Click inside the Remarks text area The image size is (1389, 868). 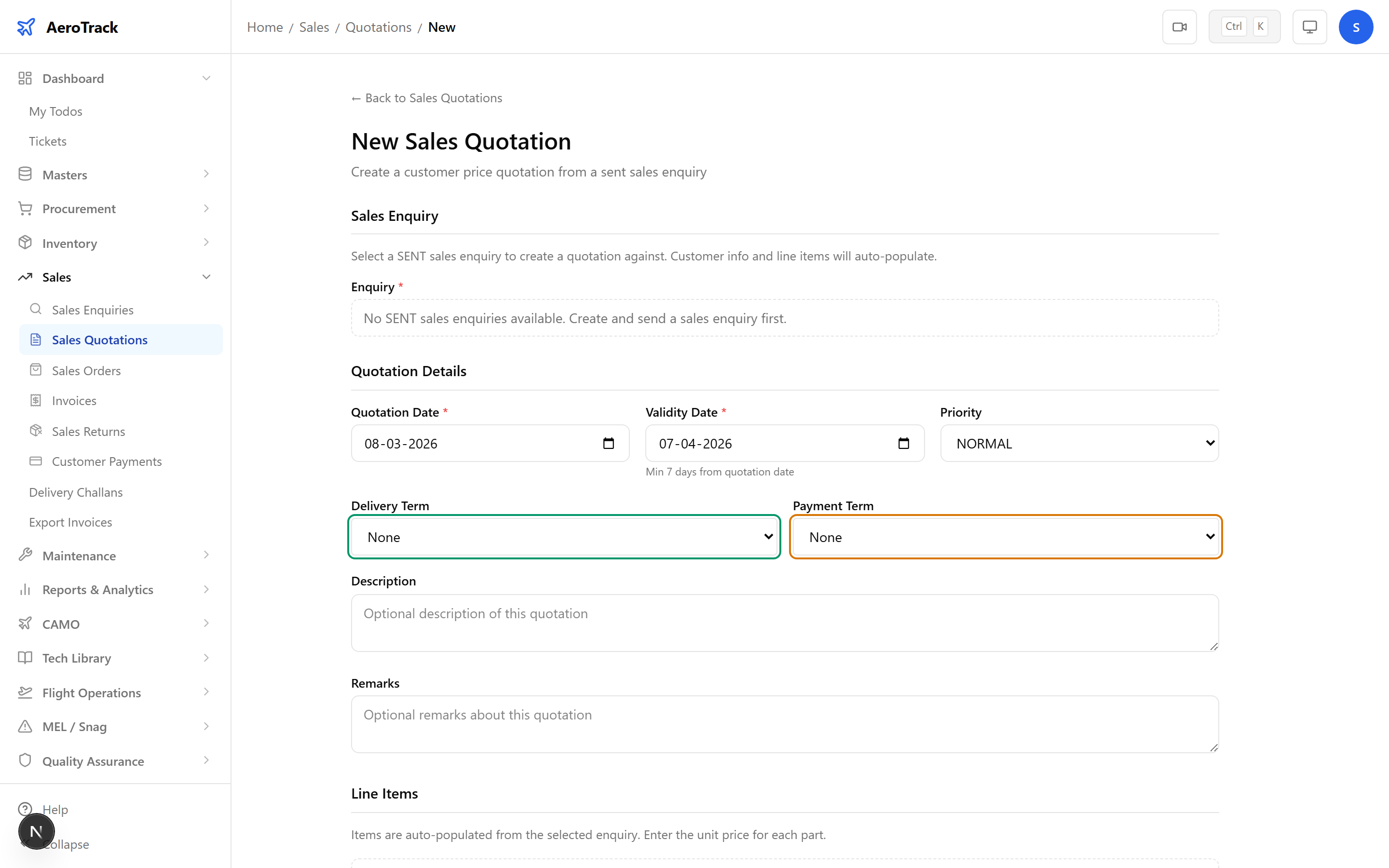click(x=784, y=724)
